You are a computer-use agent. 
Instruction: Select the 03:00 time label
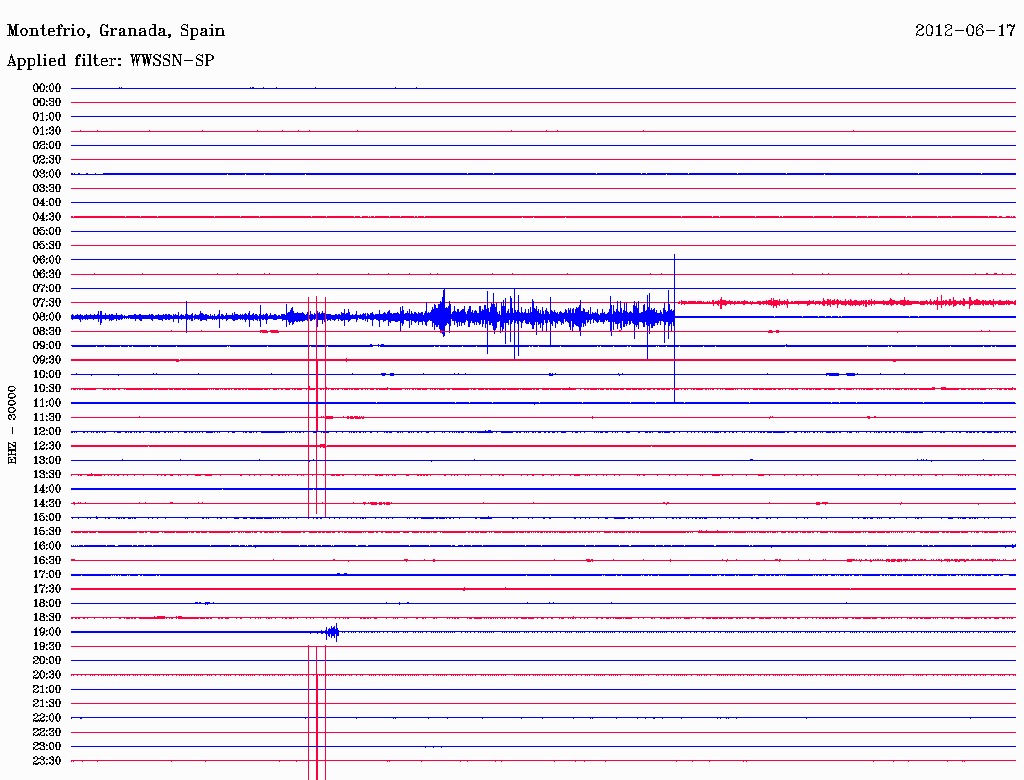(x=47, y=174)
